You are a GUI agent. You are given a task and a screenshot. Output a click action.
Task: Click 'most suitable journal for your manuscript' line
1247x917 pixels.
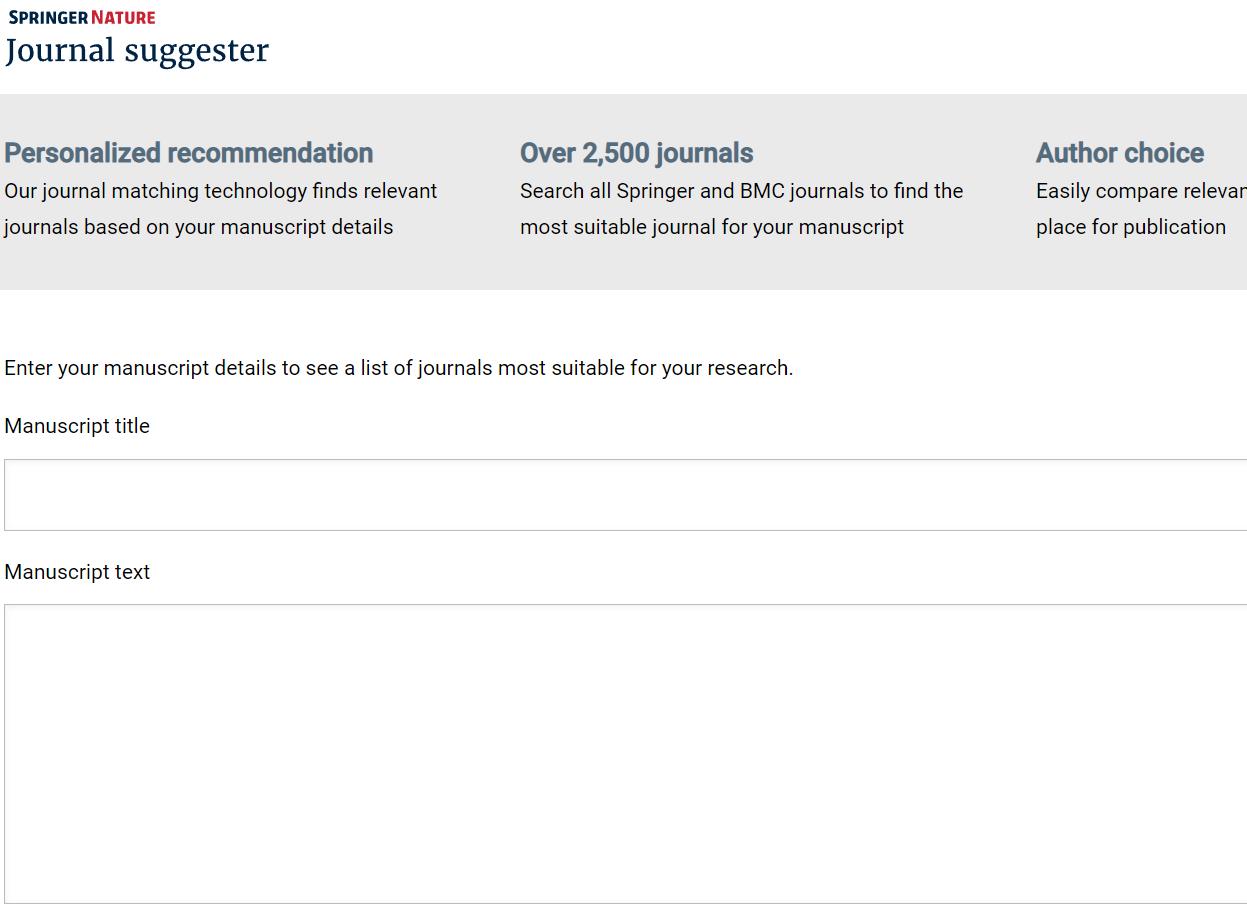point(711,227)
